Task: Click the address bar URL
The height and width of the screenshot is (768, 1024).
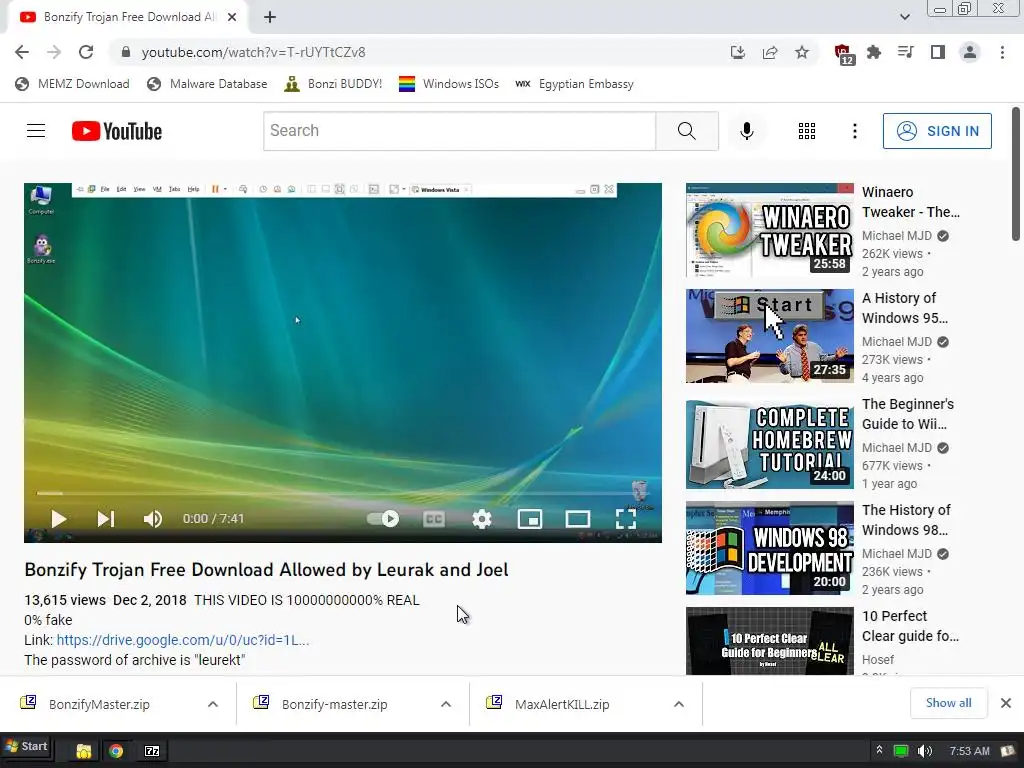Action: (x=253, y=52)
